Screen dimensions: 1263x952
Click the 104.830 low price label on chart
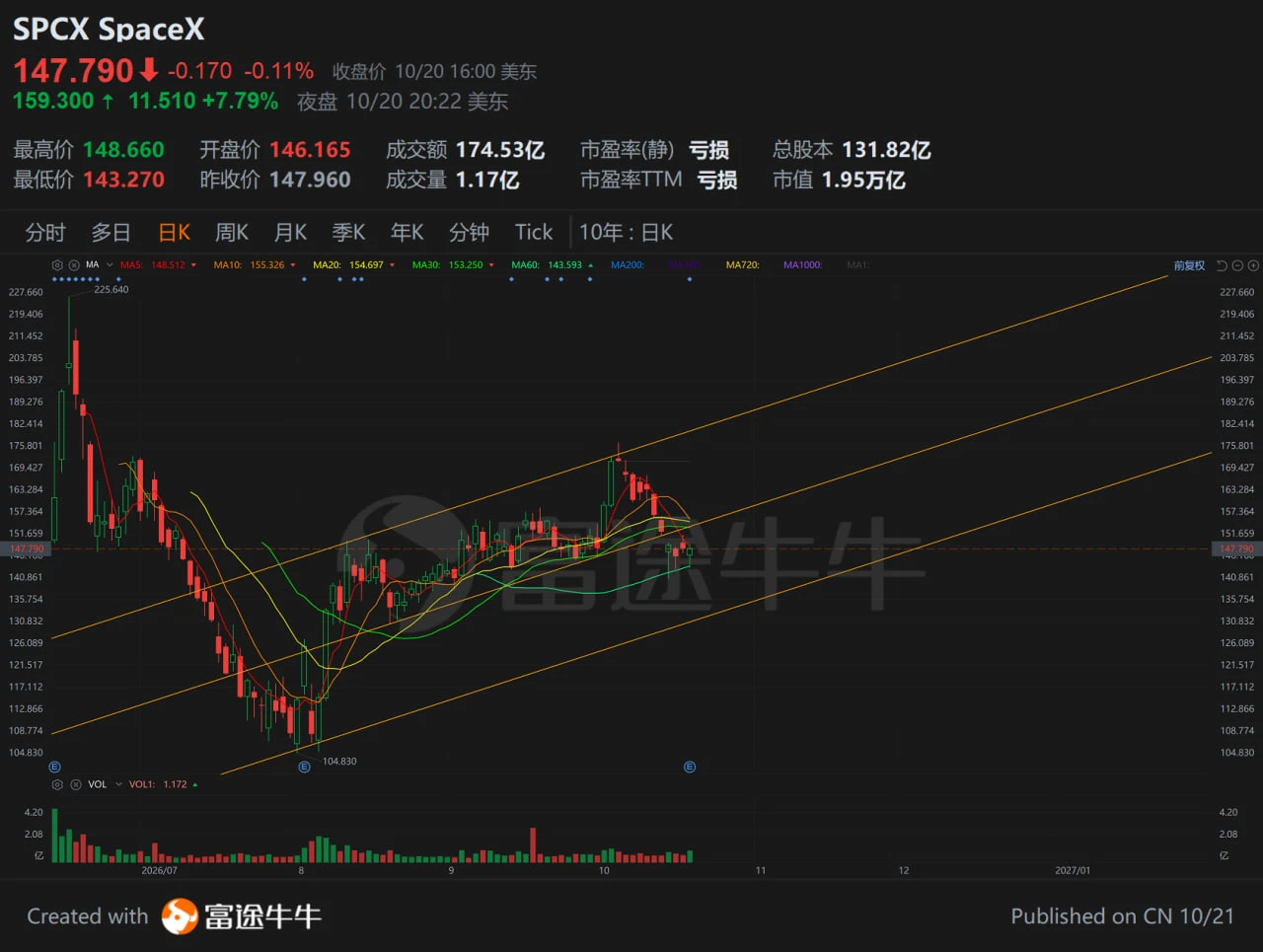[339, 762]
